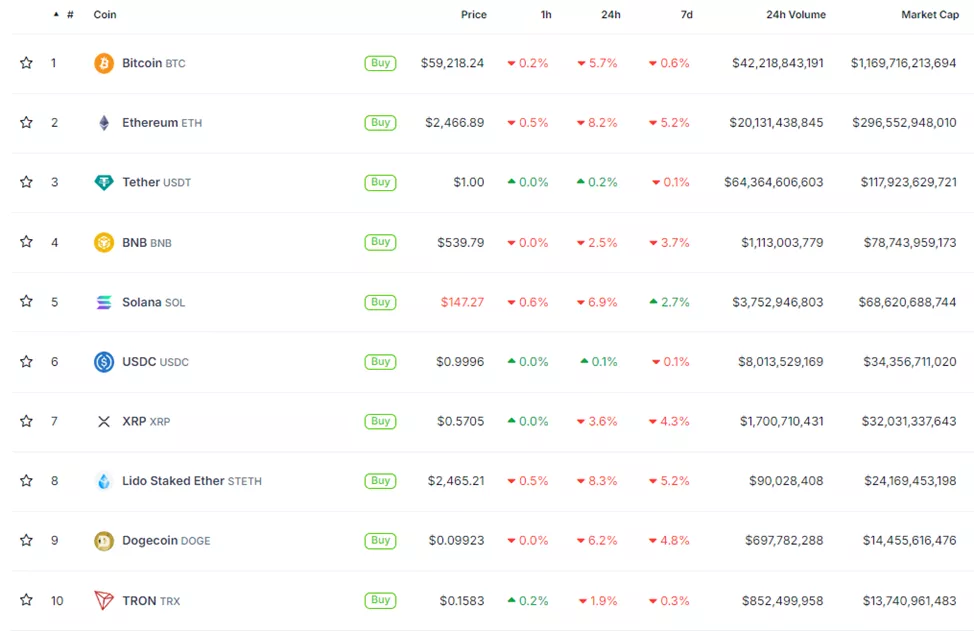Image resolution: width=974 pixels, height=631 pixels.
Task: Click the Ethereum diamond icon
Action: coord(104,123)
